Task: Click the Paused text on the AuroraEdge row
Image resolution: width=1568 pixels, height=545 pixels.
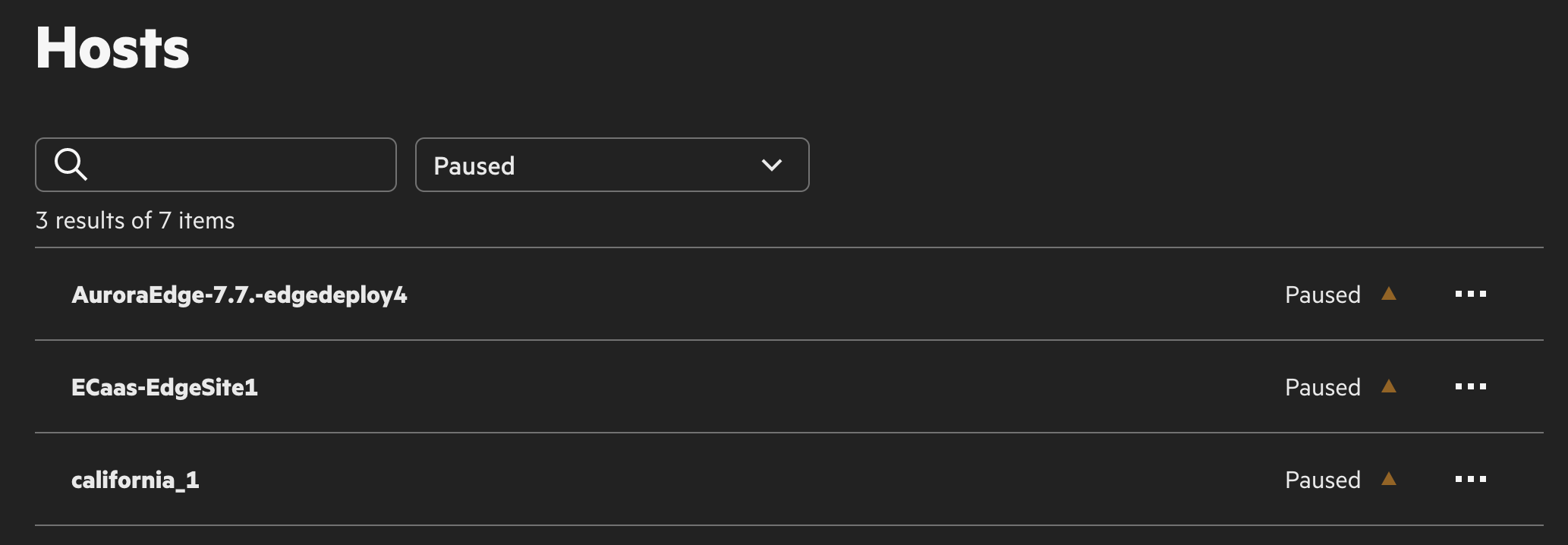Action: [x=1322, y=295]
